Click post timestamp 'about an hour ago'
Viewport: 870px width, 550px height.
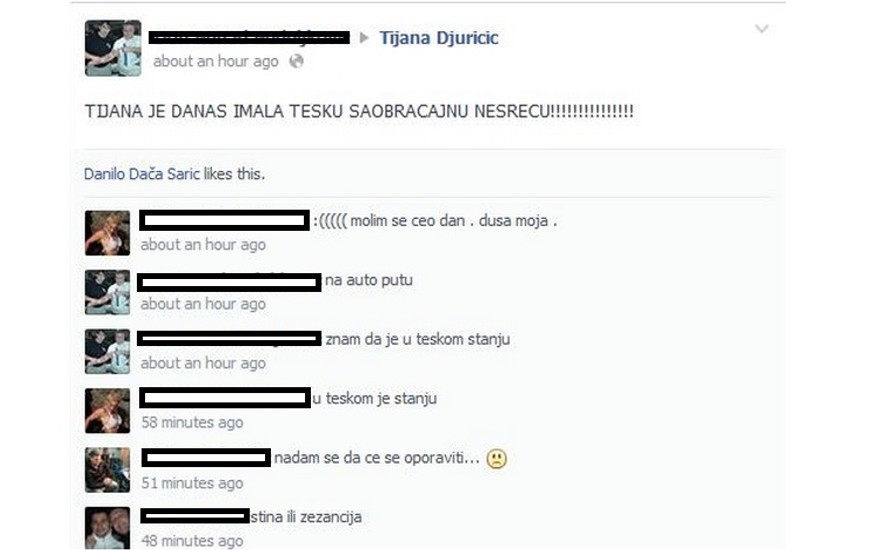click(x=215, y=62)
